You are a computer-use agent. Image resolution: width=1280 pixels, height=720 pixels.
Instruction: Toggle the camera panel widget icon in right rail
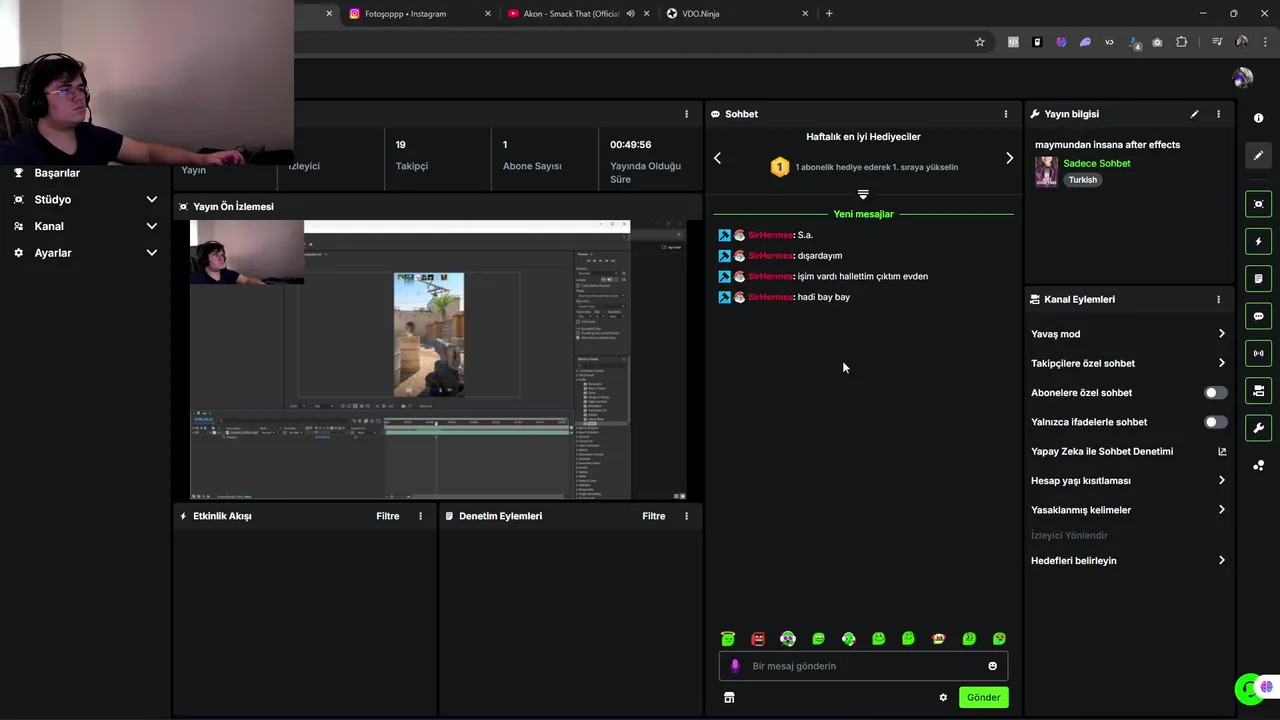click(x=1258, y=390)
